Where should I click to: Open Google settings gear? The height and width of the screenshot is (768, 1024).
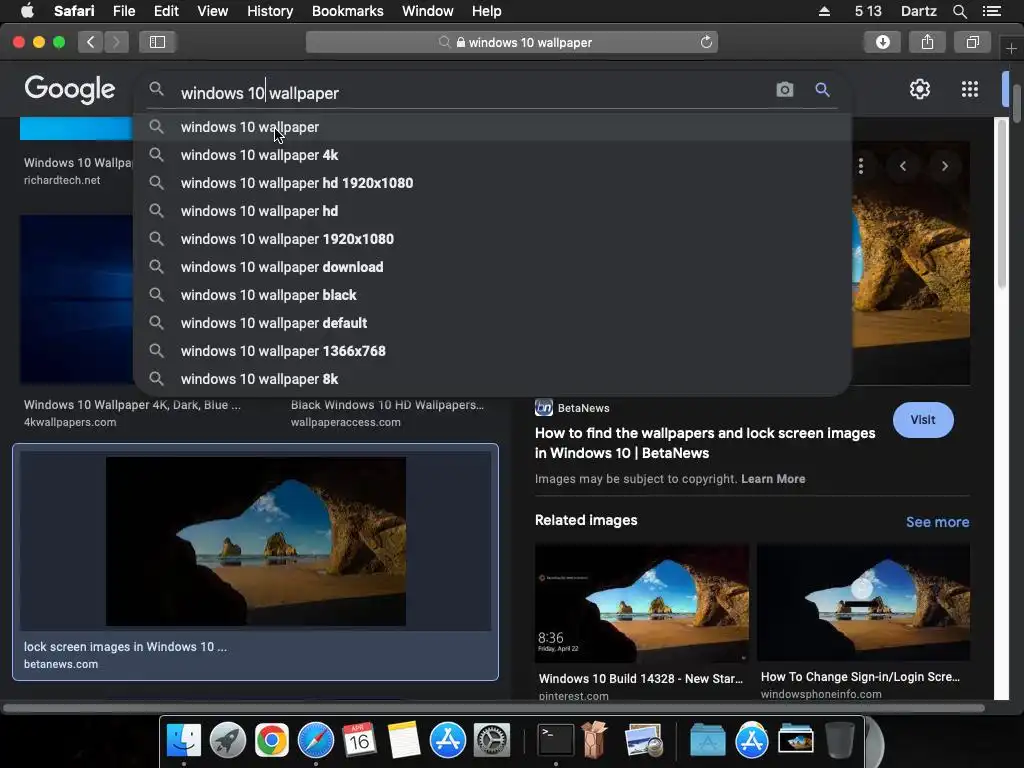click(x=920, y=89)
